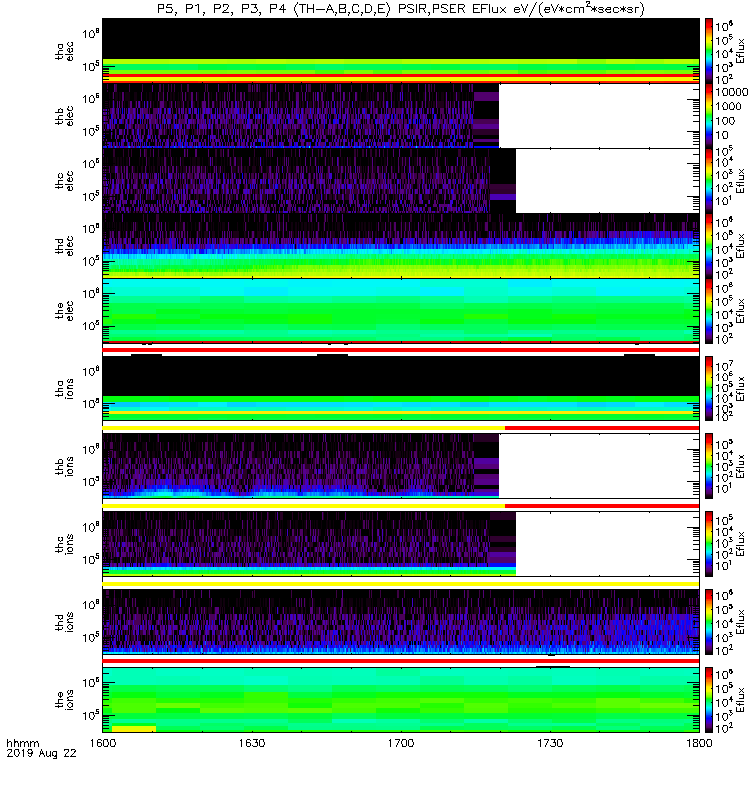Click the color bar beside the ions panel

[x=709, y=699]
